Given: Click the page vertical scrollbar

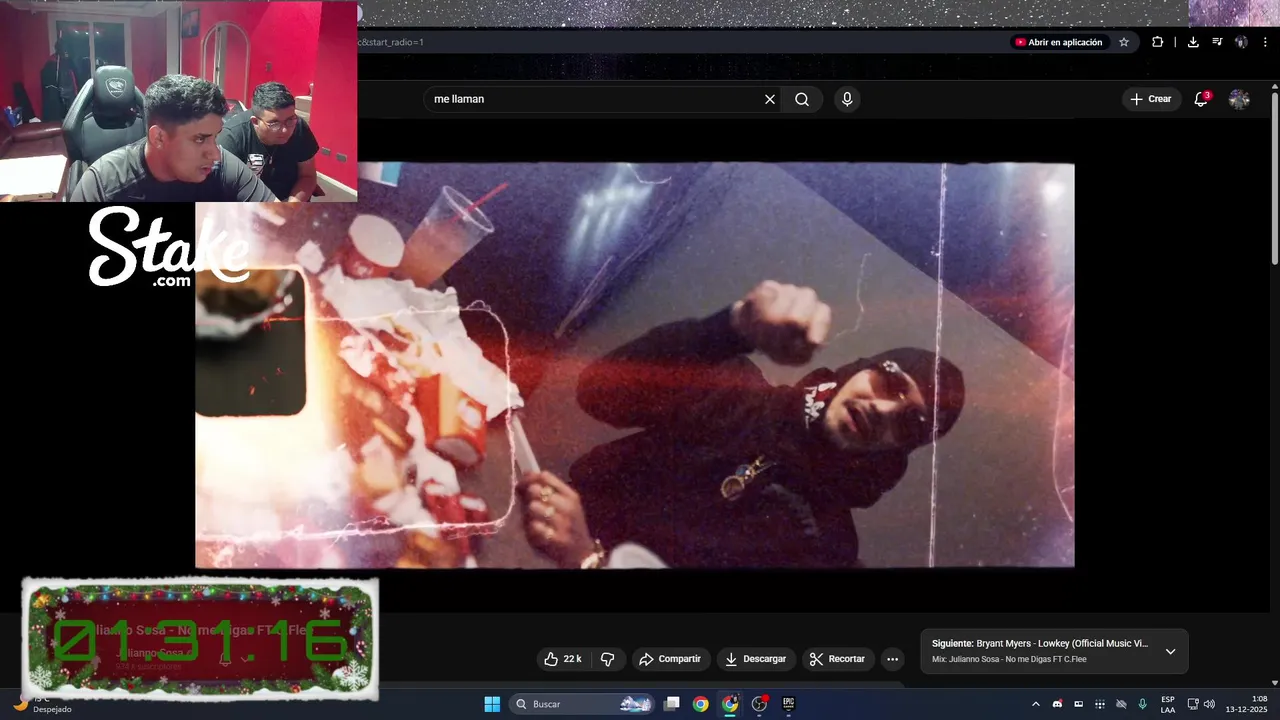Looking at the screenshot, I should 1274,180.
